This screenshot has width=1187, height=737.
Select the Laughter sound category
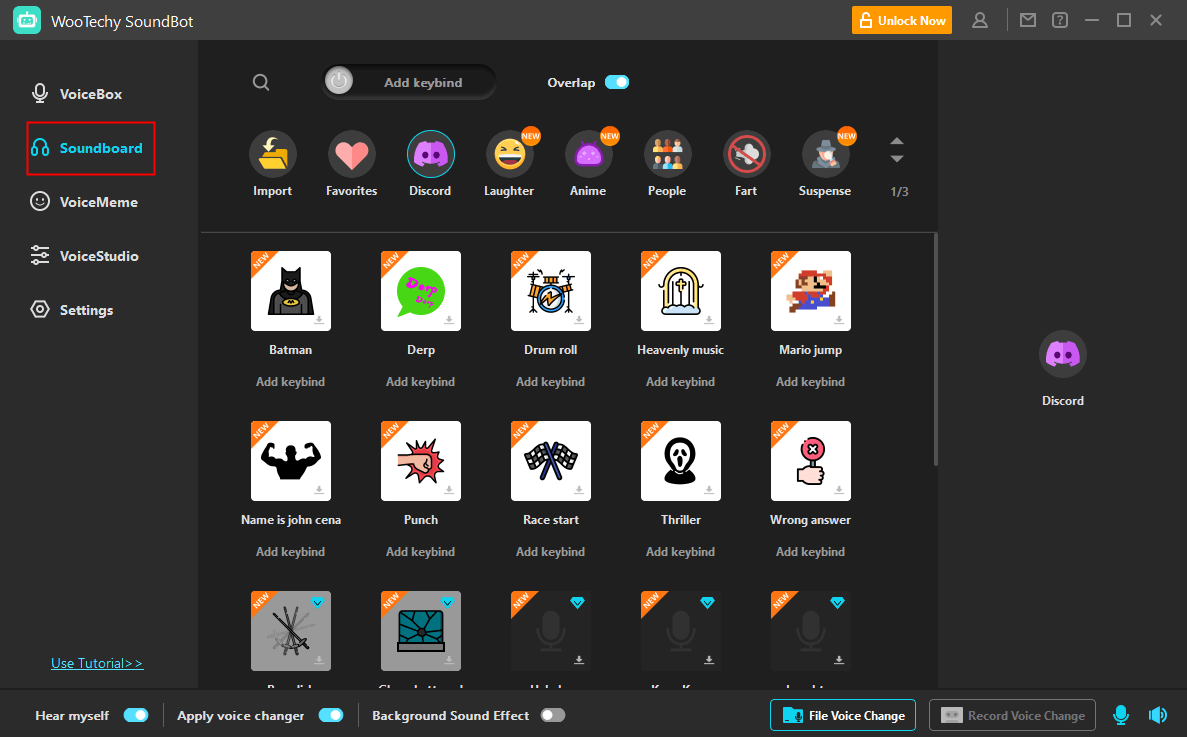[x=509, y=154]
